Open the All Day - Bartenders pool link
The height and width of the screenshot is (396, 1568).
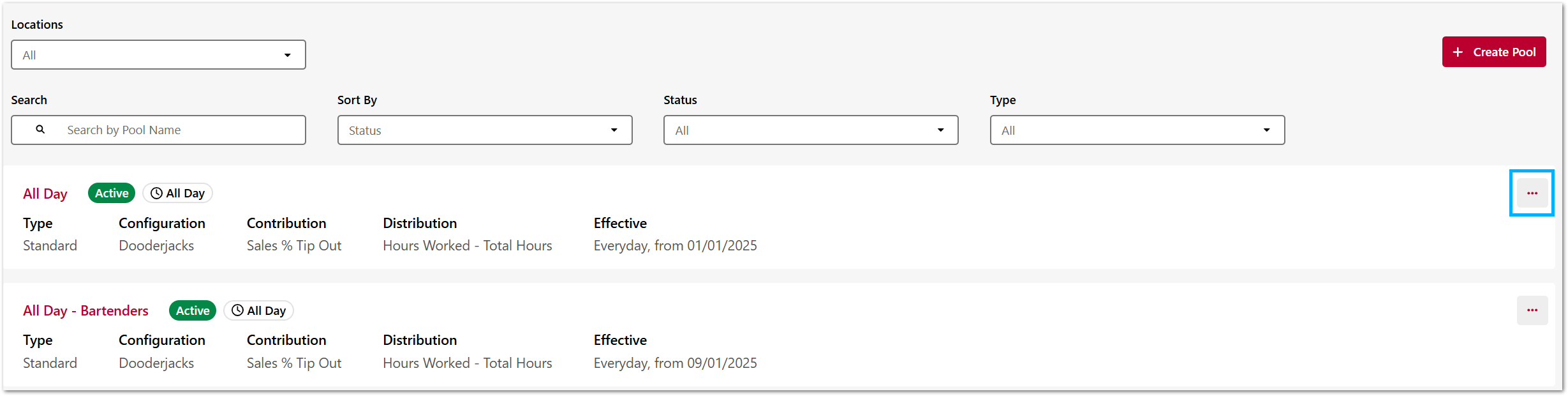[85, 311]
